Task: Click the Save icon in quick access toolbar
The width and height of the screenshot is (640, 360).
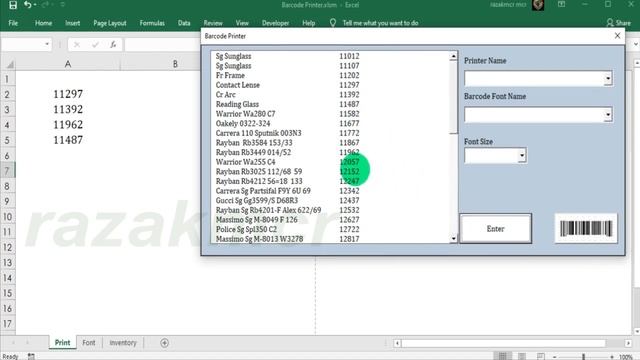Action: tap(13, 5)
